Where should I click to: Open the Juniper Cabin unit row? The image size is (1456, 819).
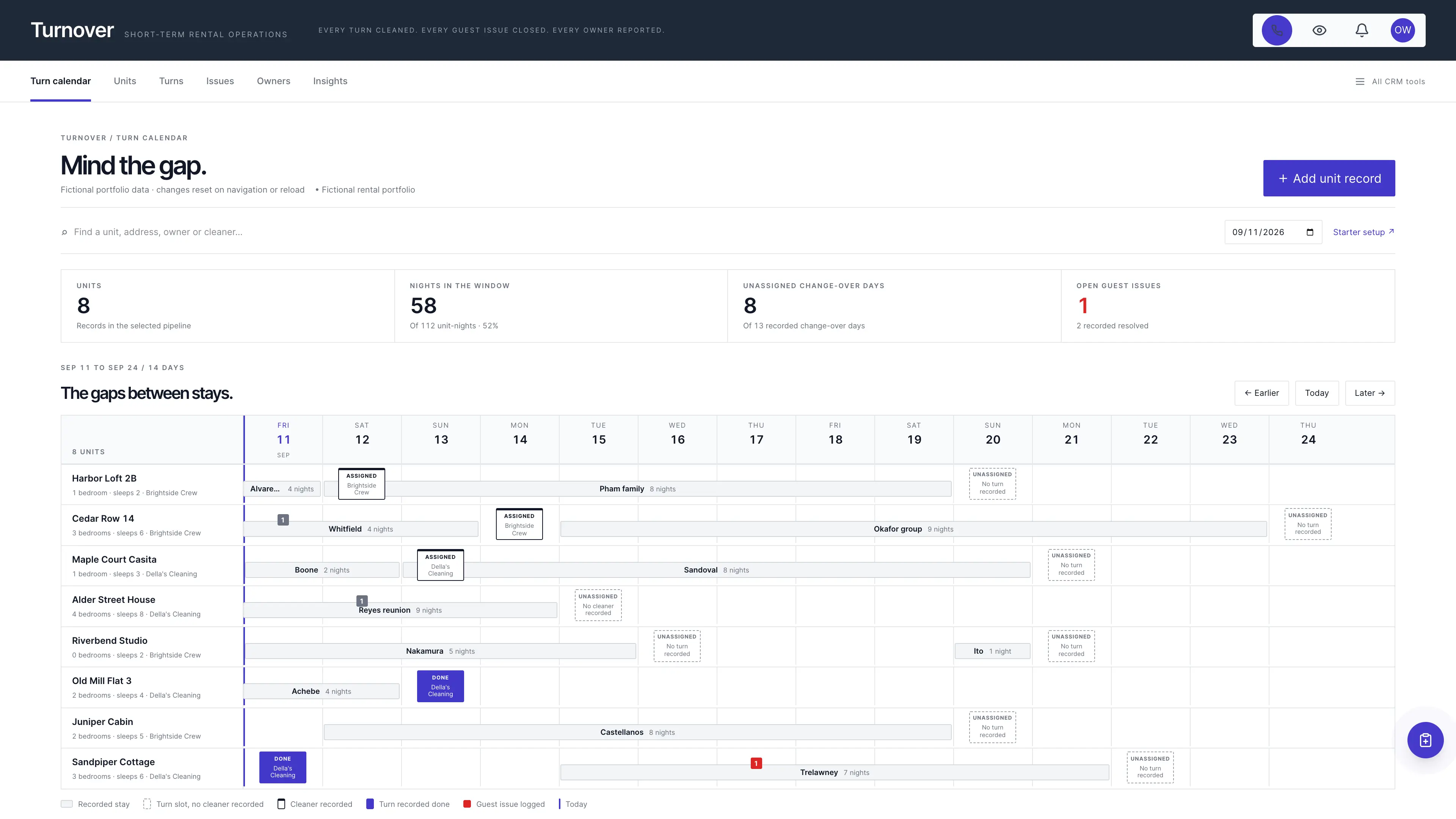152,728
